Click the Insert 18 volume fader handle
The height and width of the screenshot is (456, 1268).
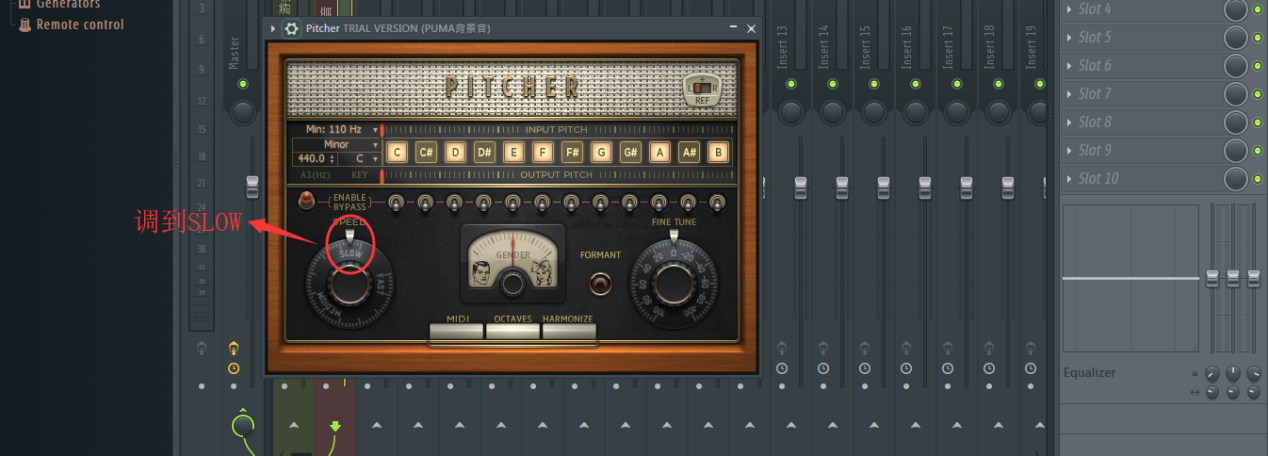1007,186
